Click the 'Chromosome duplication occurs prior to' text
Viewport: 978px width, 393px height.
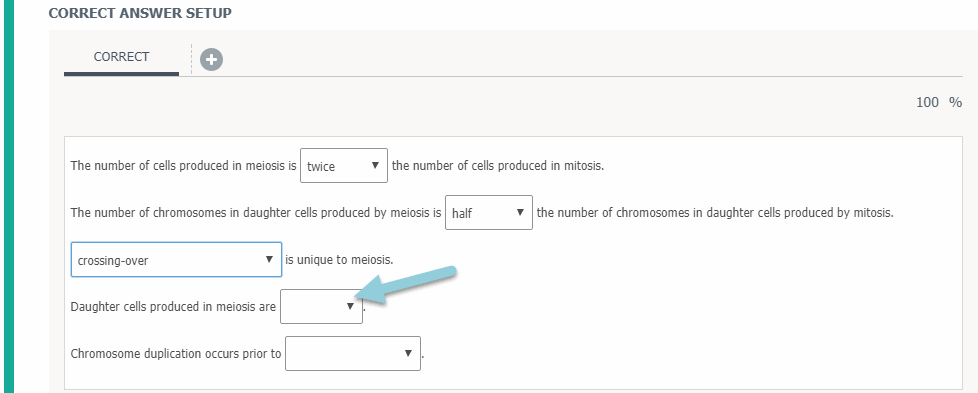click(176, 354)
